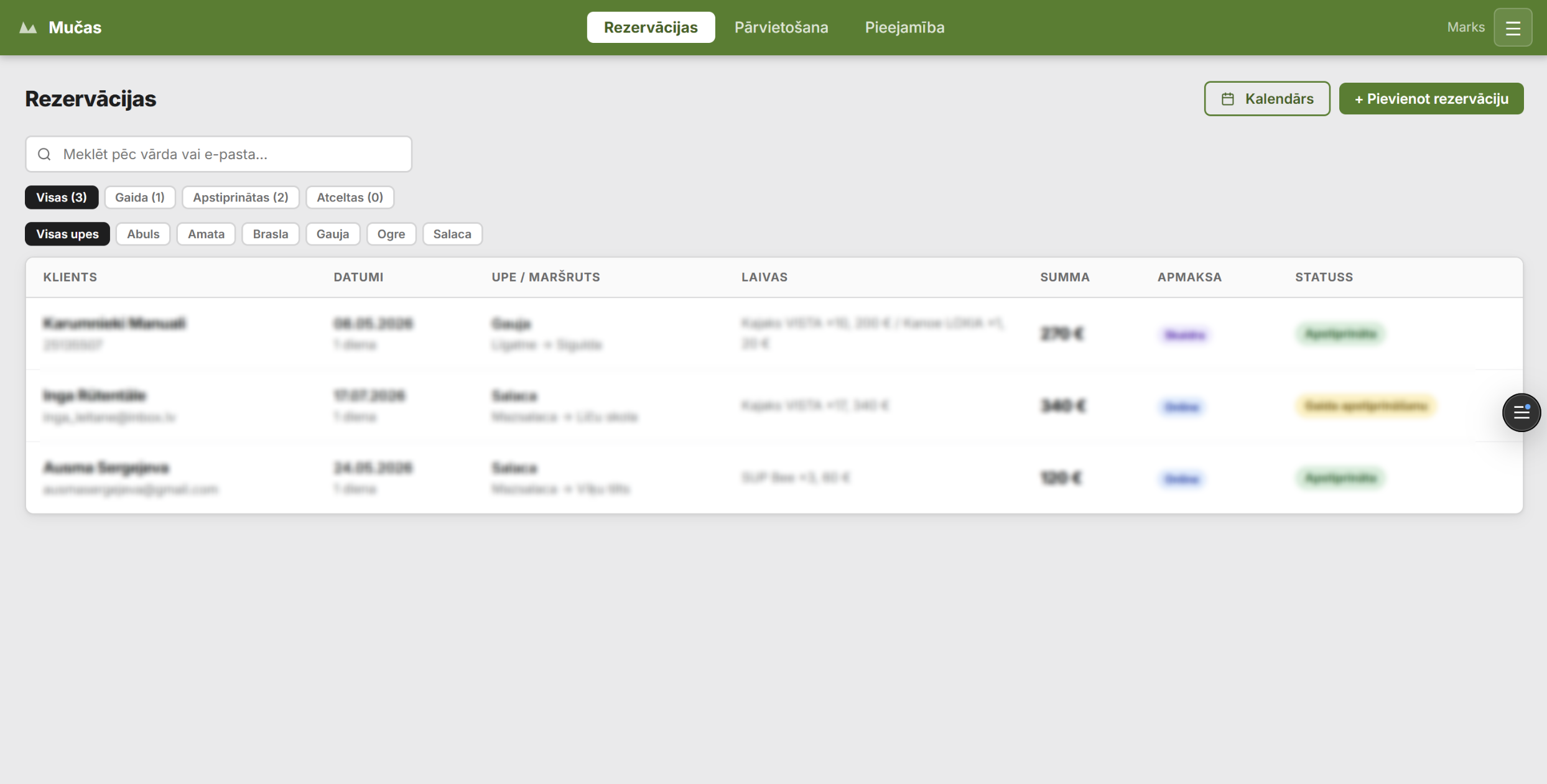Click the APMAKSA column header
Image resolution: width=1547 pixels, height=784 pixels.
[1189, 277]
